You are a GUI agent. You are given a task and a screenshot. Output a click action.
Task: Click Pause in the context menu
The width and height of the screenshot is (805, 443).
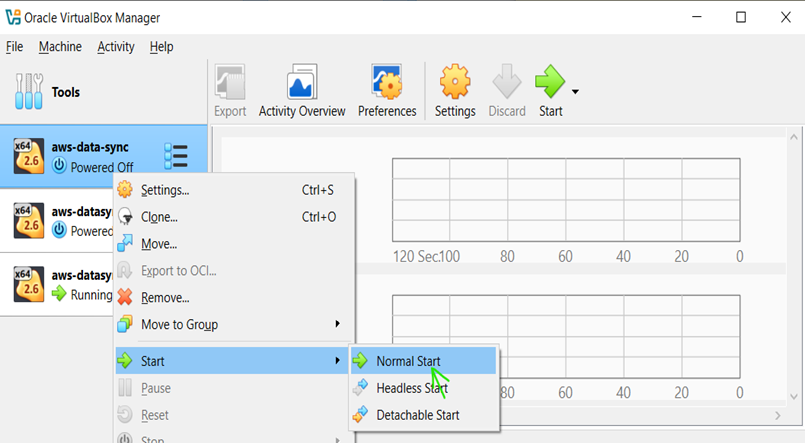pyautogui.click(x=234, y=388)
